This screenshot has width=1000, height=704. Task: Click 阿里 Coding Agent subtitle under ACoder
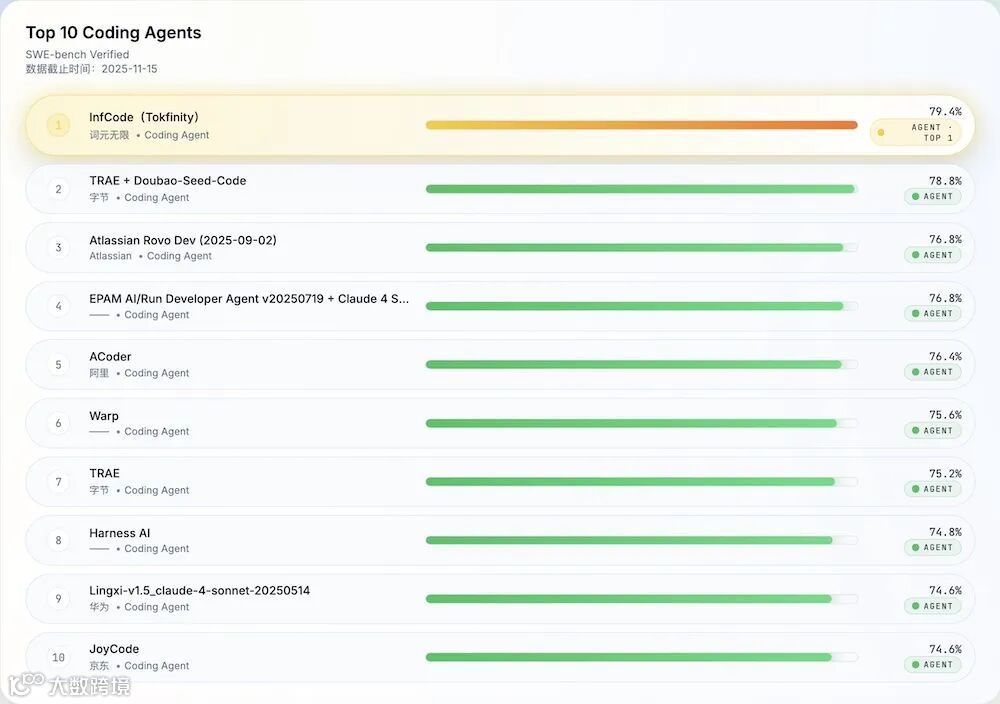coord(139,373)
